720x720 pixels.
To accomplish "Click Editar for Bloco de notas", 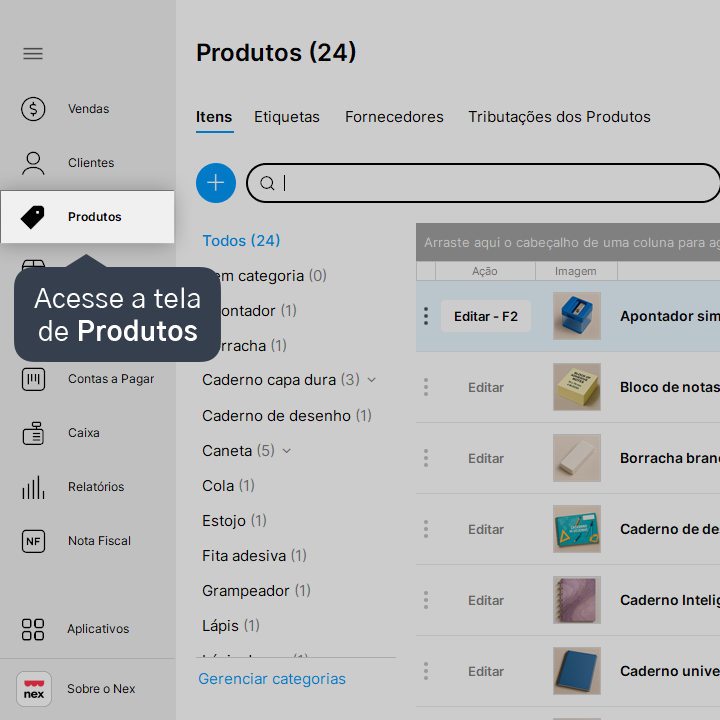I will pyautogui.click(x=486, y=388).
